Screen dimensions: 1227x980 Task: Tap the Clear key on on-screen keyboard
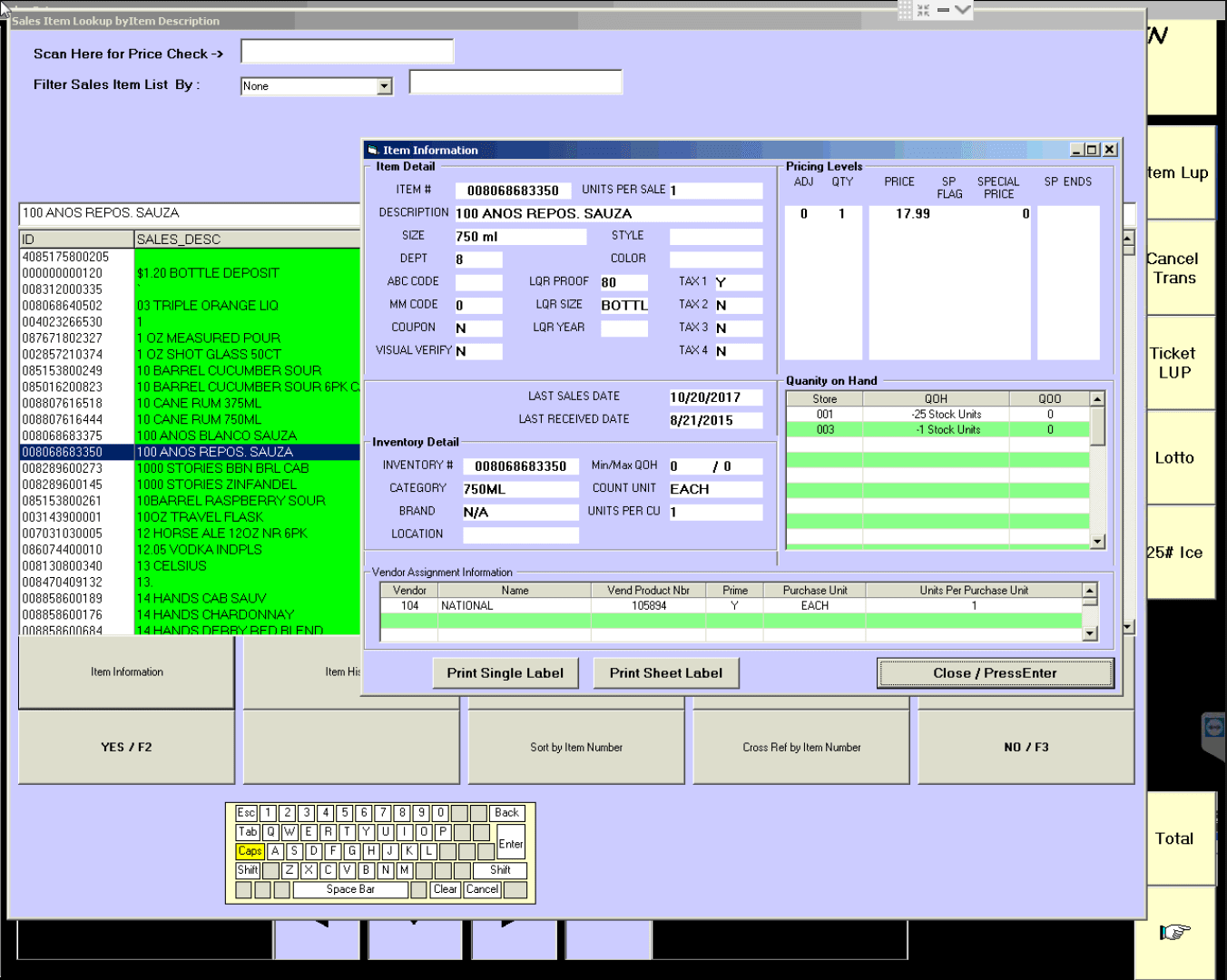click(x=445, y=889)
